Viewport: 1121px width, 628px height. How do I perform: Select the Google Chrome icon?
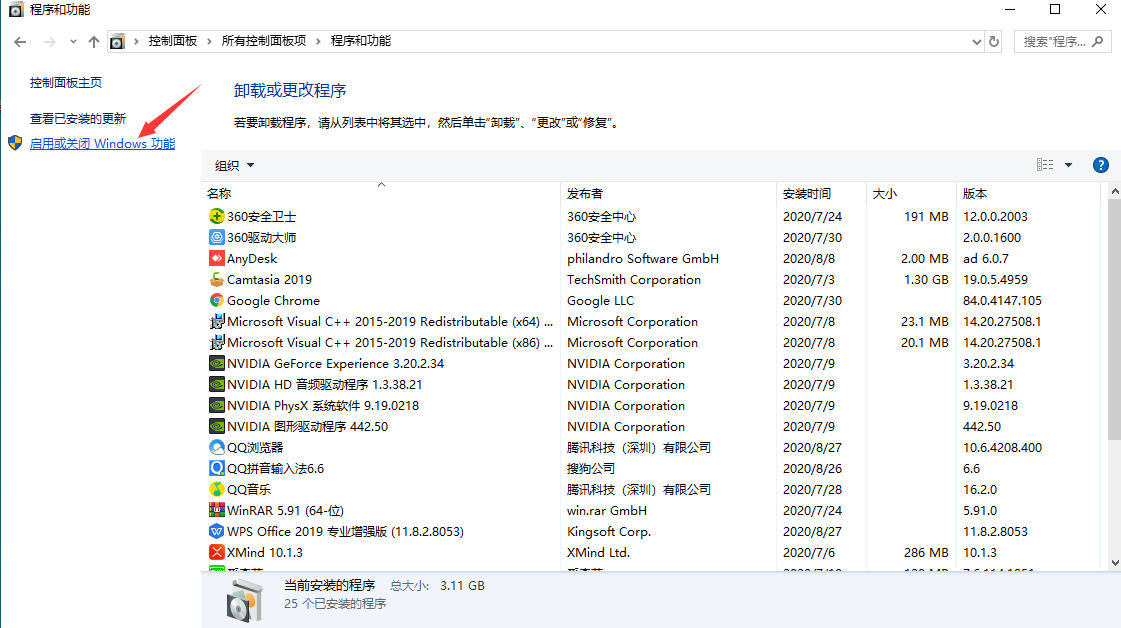(x=217, y=300)
